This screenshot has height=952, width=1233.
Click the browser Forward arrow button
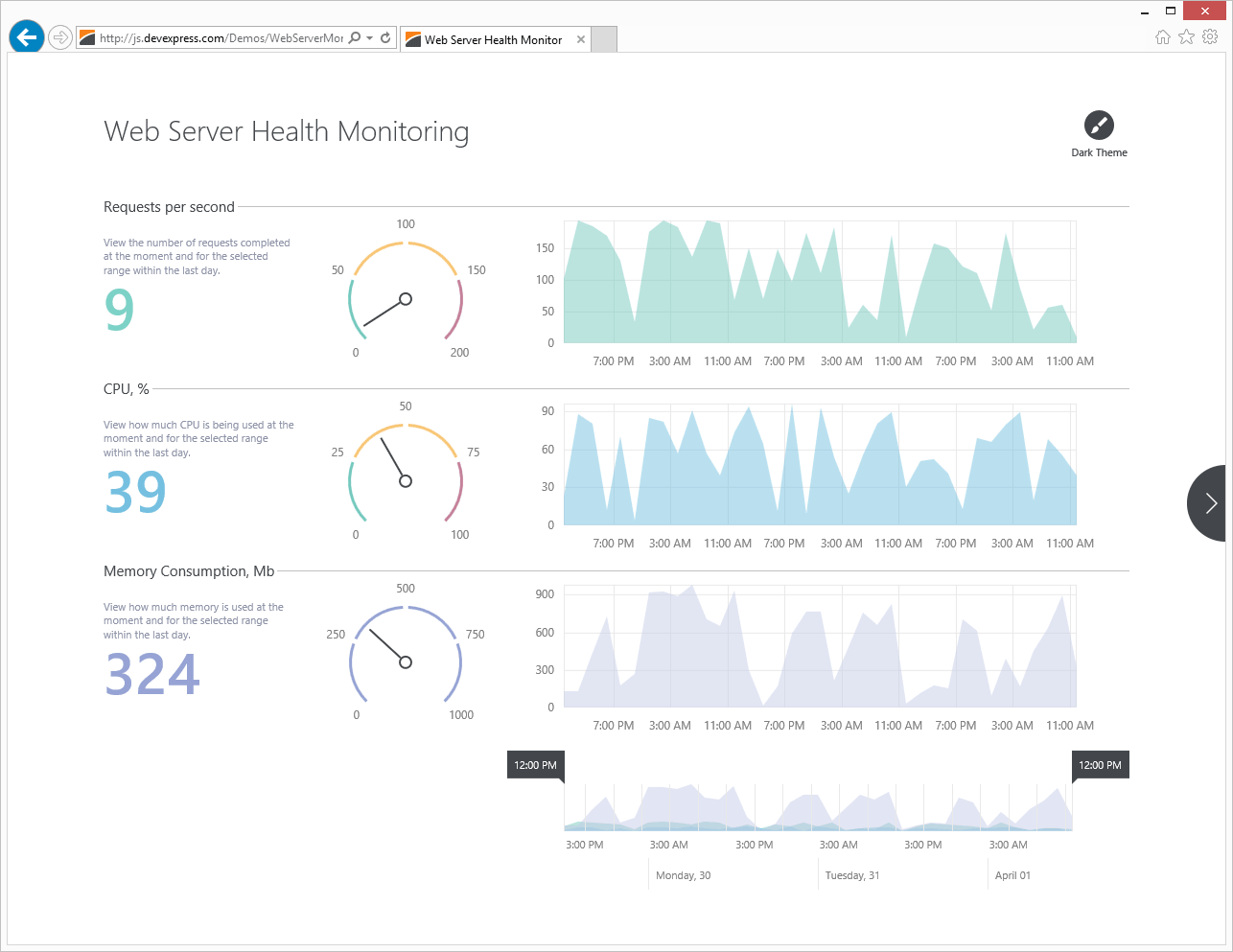click(60, 37)
